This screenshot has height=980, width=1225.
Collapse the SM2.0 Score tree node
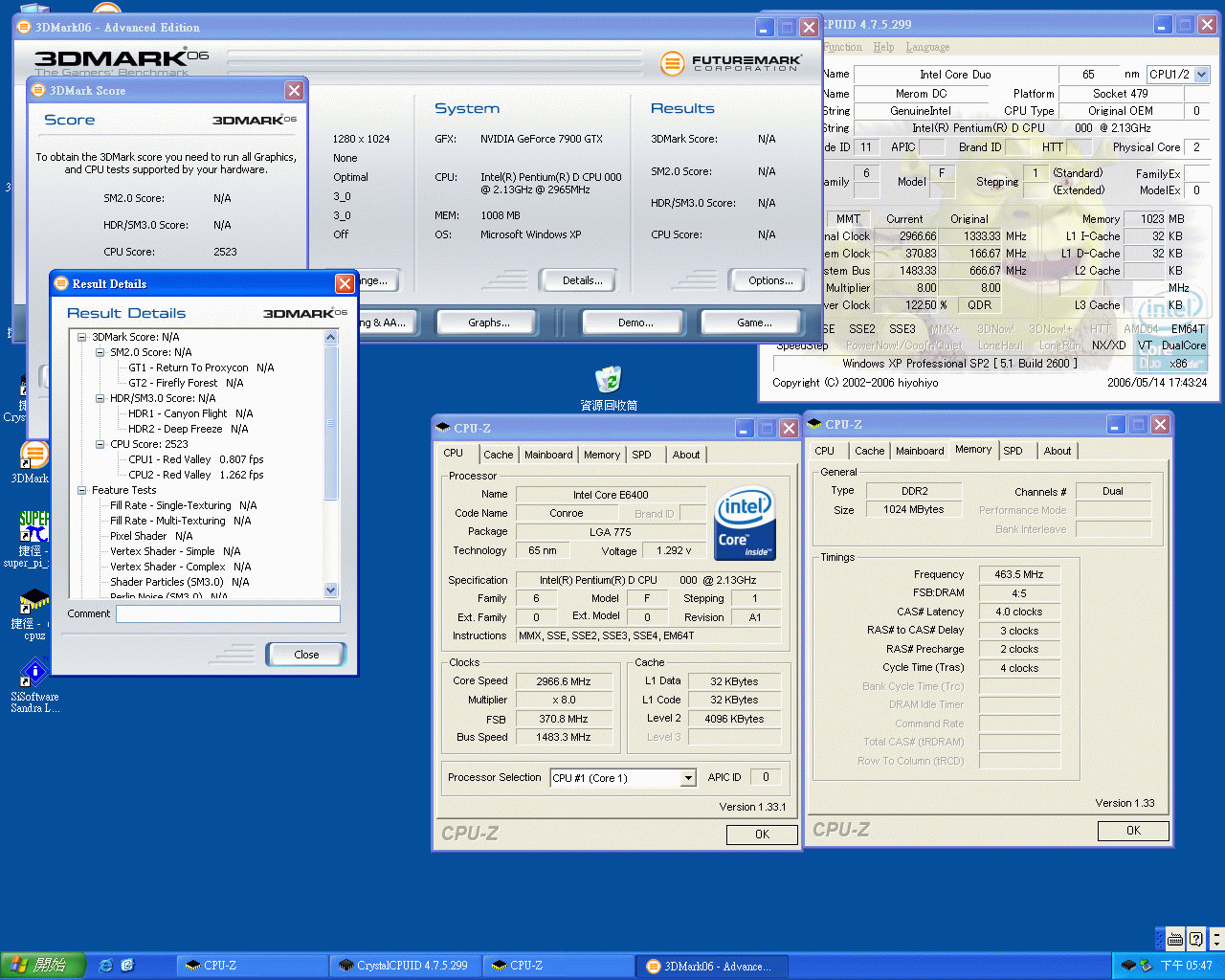(x=100, y=352)
